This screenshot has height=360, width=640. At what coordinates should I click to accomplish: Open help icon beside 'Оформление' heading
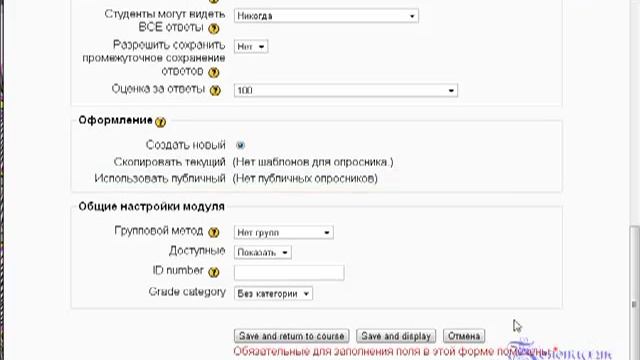(x=160, y=122)
